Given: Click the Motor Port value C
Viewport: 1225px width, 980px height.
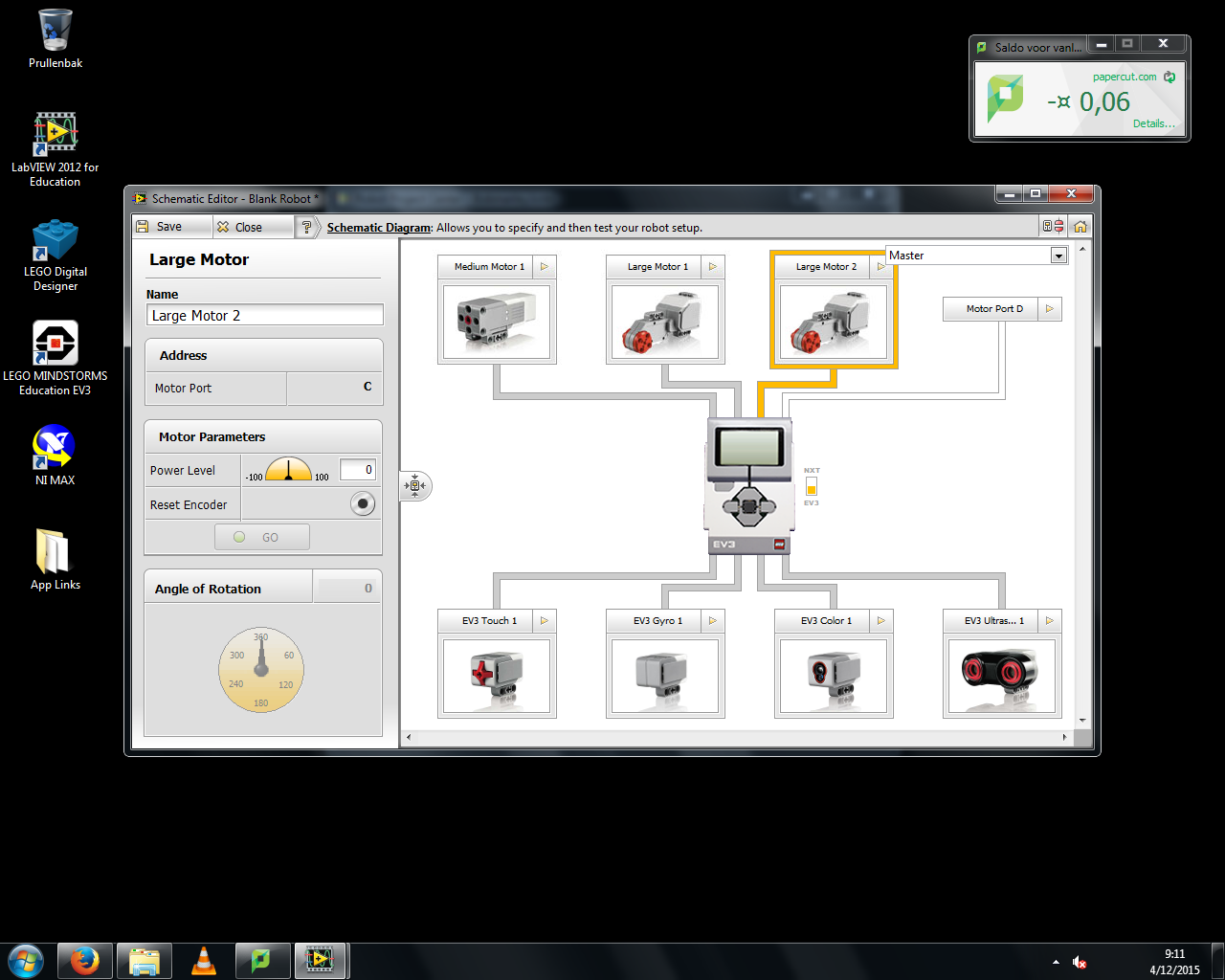Looking at the screenshot, I should (335, 388).
